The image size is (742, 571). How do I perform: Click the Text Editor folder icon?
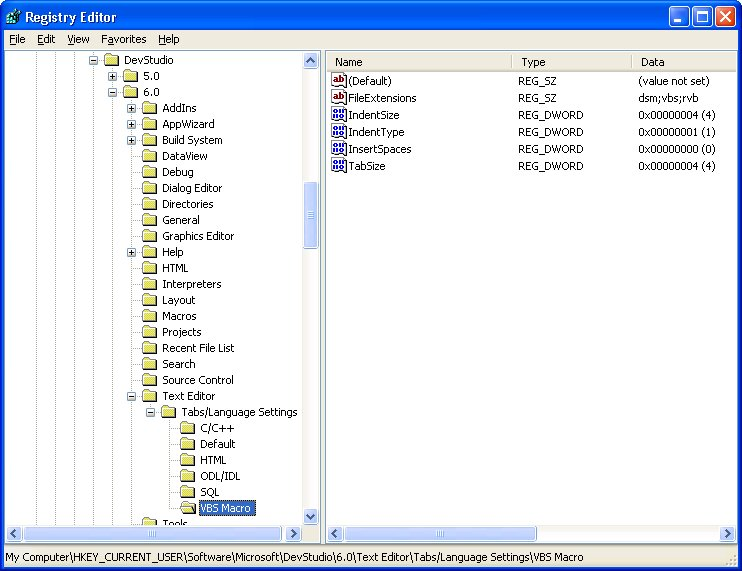click(x=150, y=396)
